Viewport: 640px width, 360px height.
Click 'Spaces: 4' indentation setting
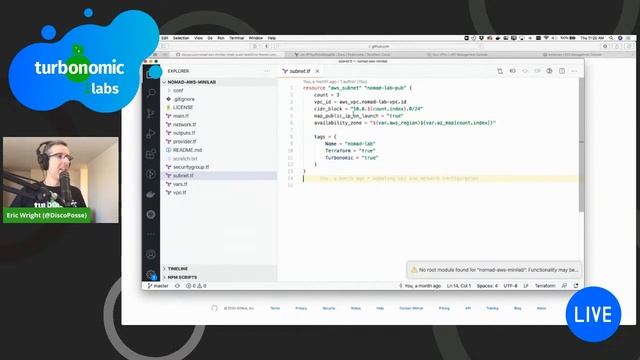click(x=487, y=286)
